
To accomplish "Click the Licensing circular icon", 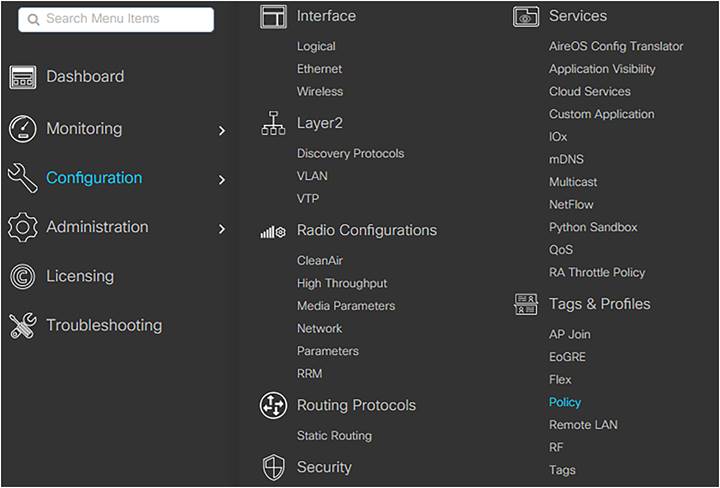I will 22,276.
